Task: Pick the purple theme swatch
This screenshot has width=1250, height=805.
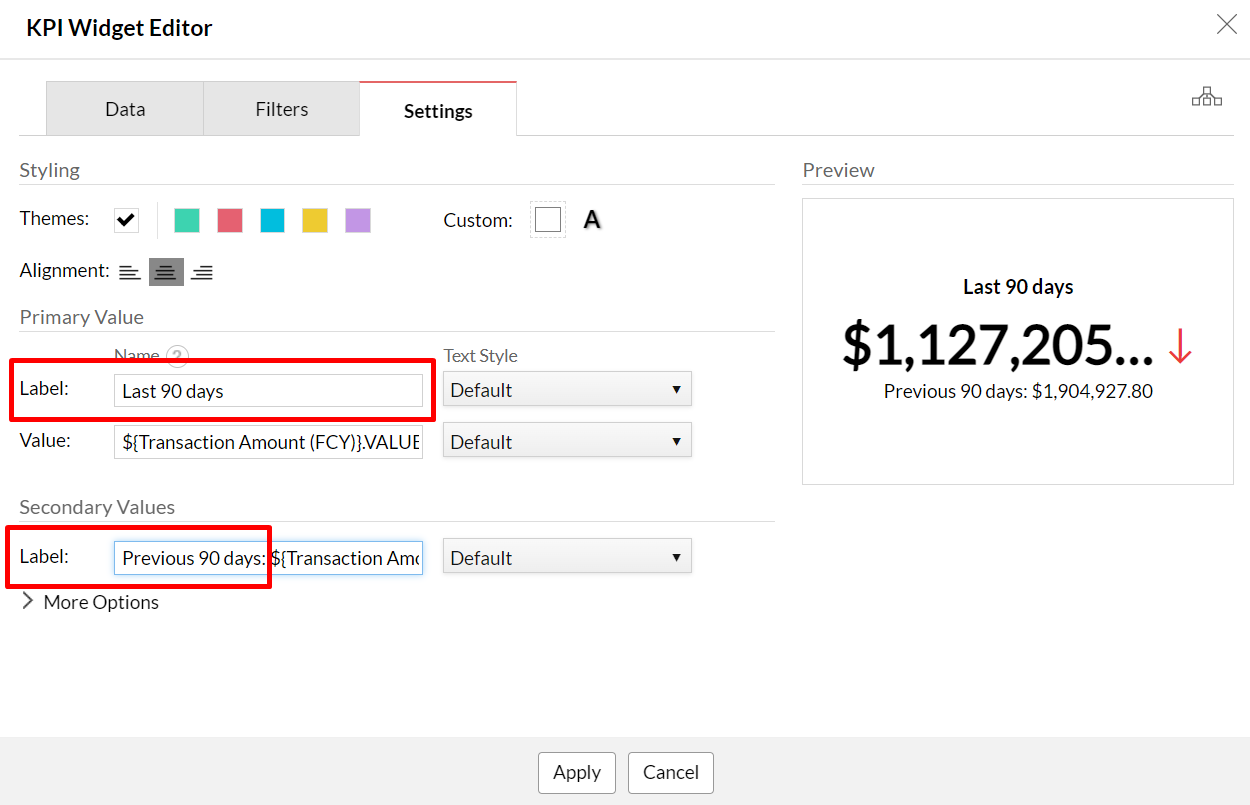Action: (x=358, y=220)
